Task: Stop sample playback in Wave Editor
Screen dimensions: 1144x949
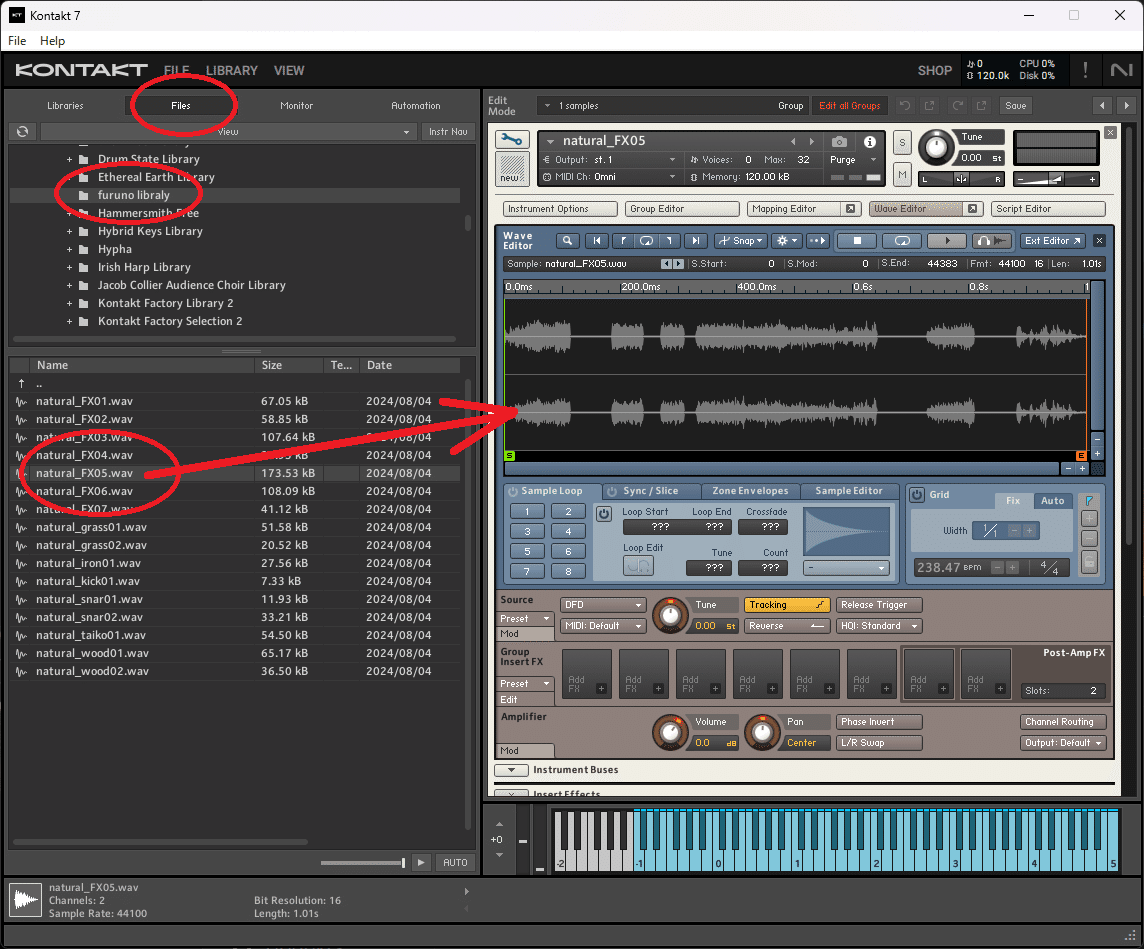Action: click(857, 241)
